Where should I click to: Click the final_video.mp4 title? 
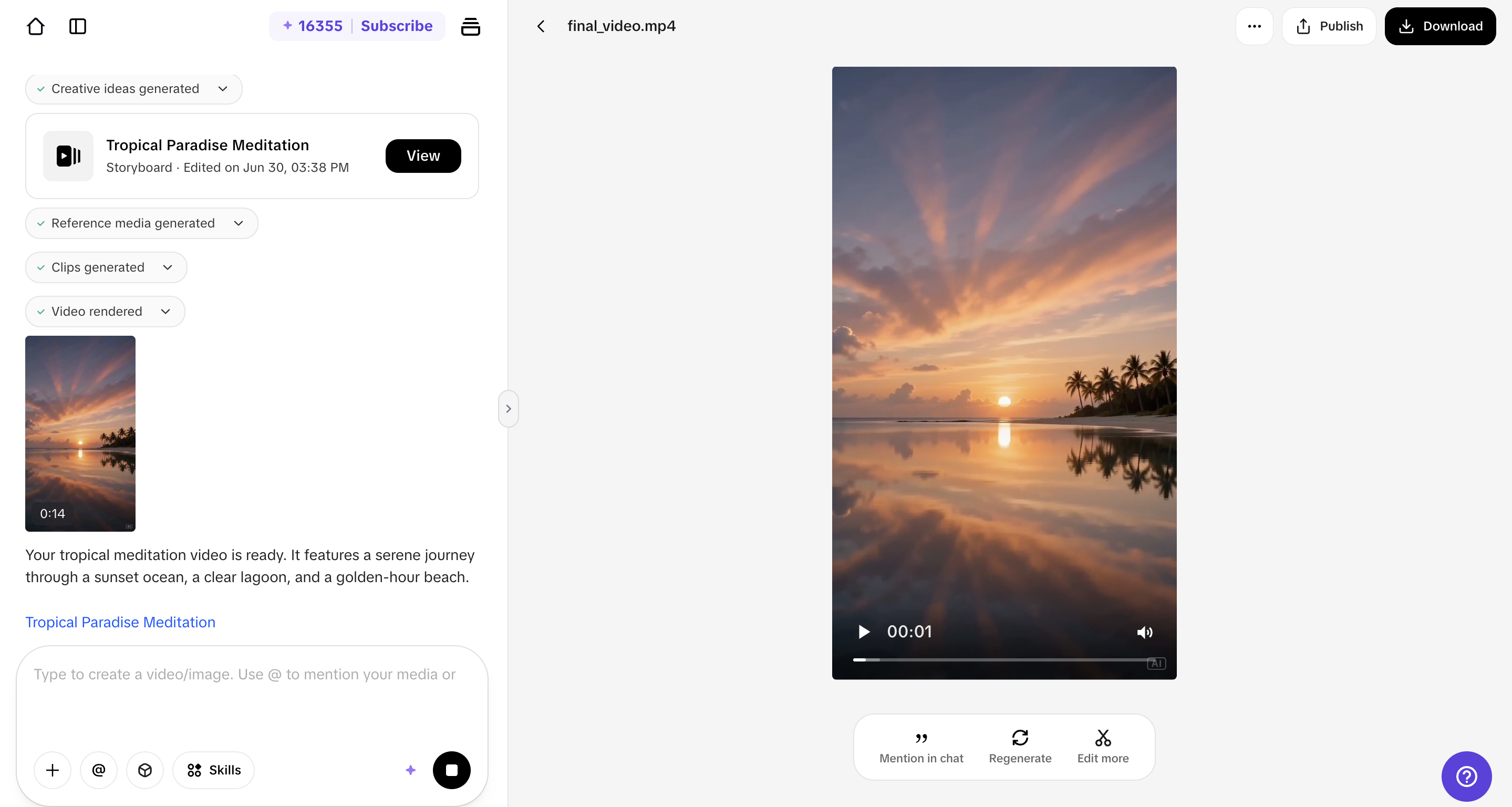click(x=621, y=26)
